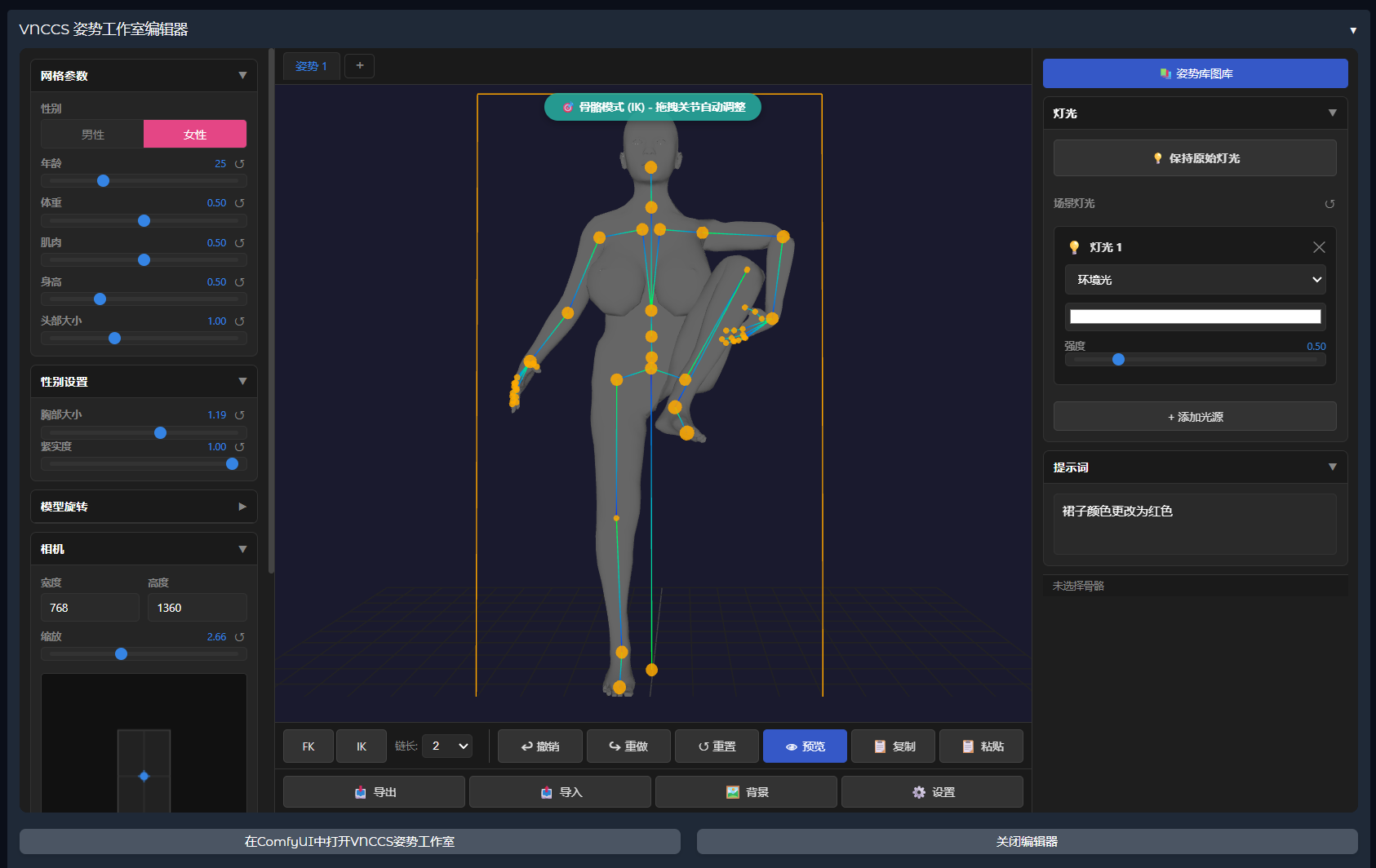Select 男性 gender option
Screen dimensions: 1376x868
tap(92, 135)
